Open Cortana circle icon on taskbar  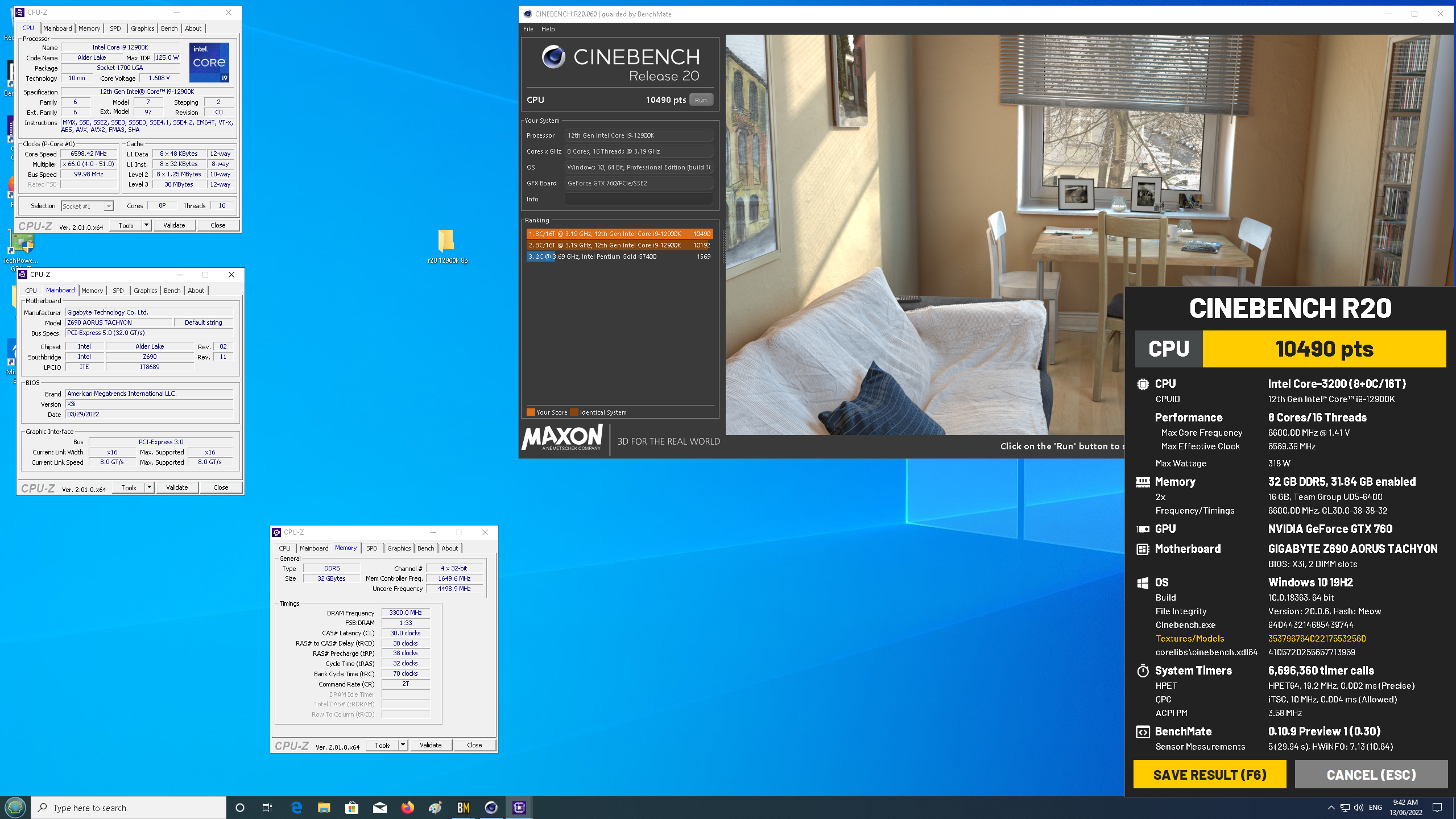point(240,808)
